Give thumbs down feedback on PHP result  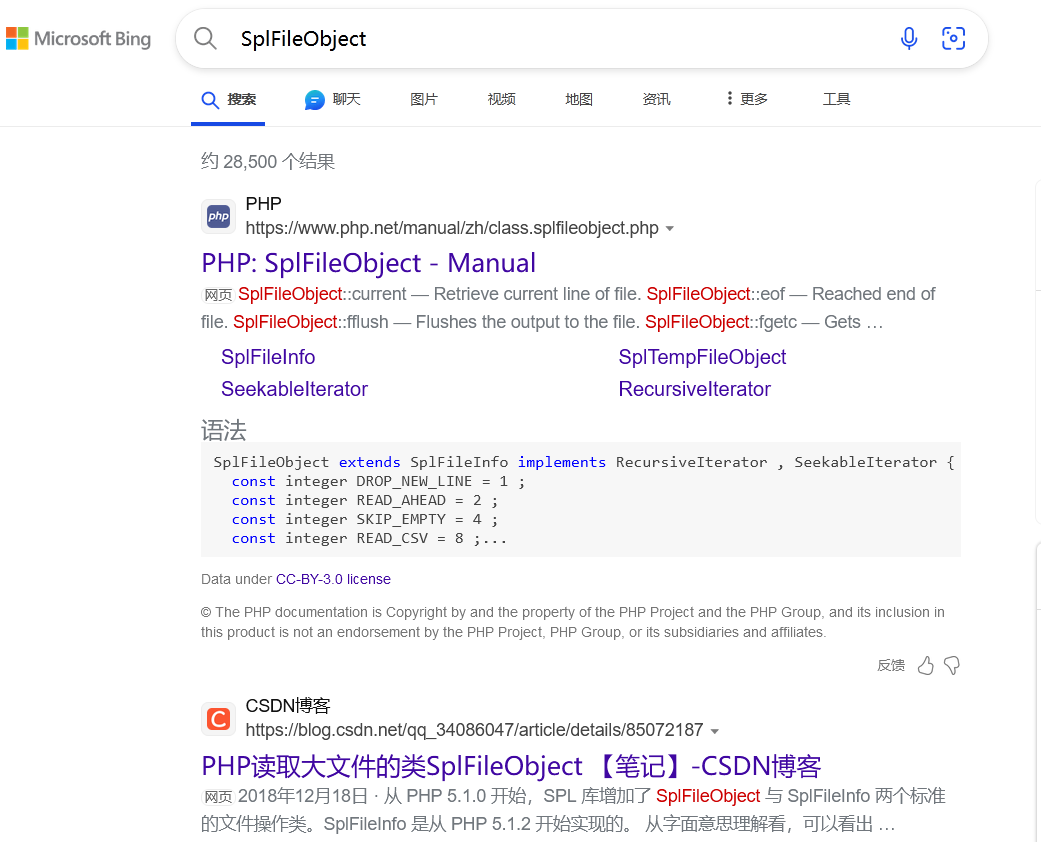pos(952,665)
